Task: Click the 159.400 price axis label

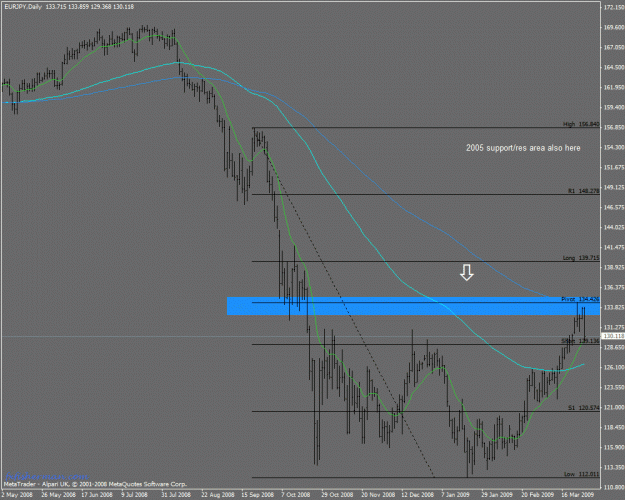Action: click(614, 107)
